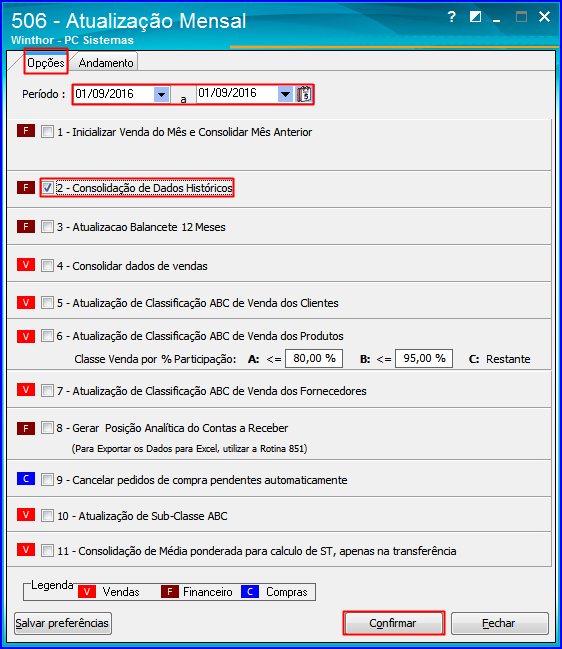The image size is (562, 649).
Task: Click the Confirmar button
Action: (394, 623)
